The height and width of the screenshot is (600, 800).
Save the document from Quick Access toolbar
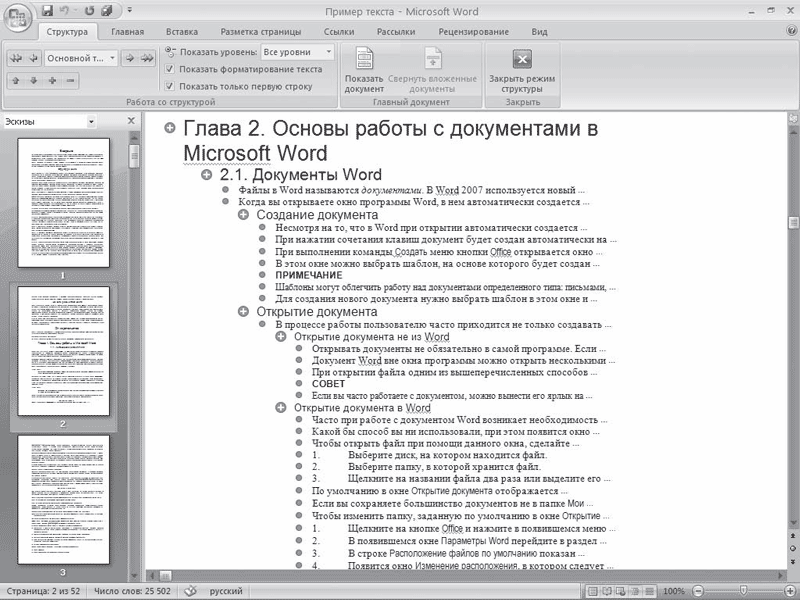47,11
